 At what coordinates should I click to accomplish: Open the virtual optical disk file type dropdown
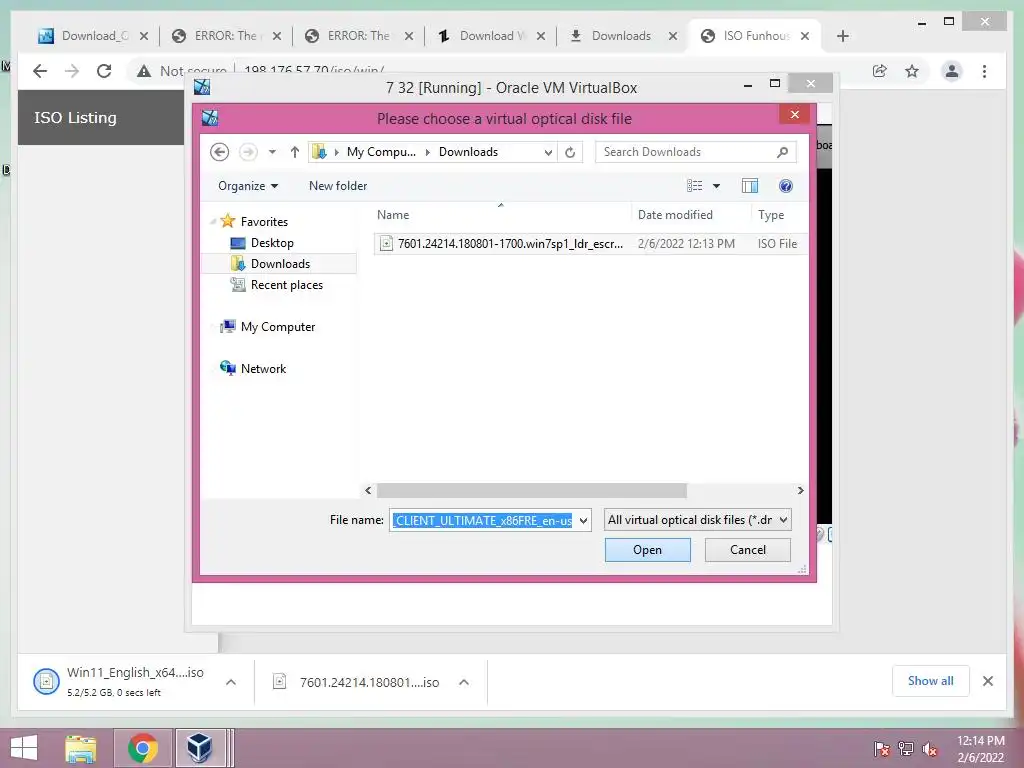697,520
